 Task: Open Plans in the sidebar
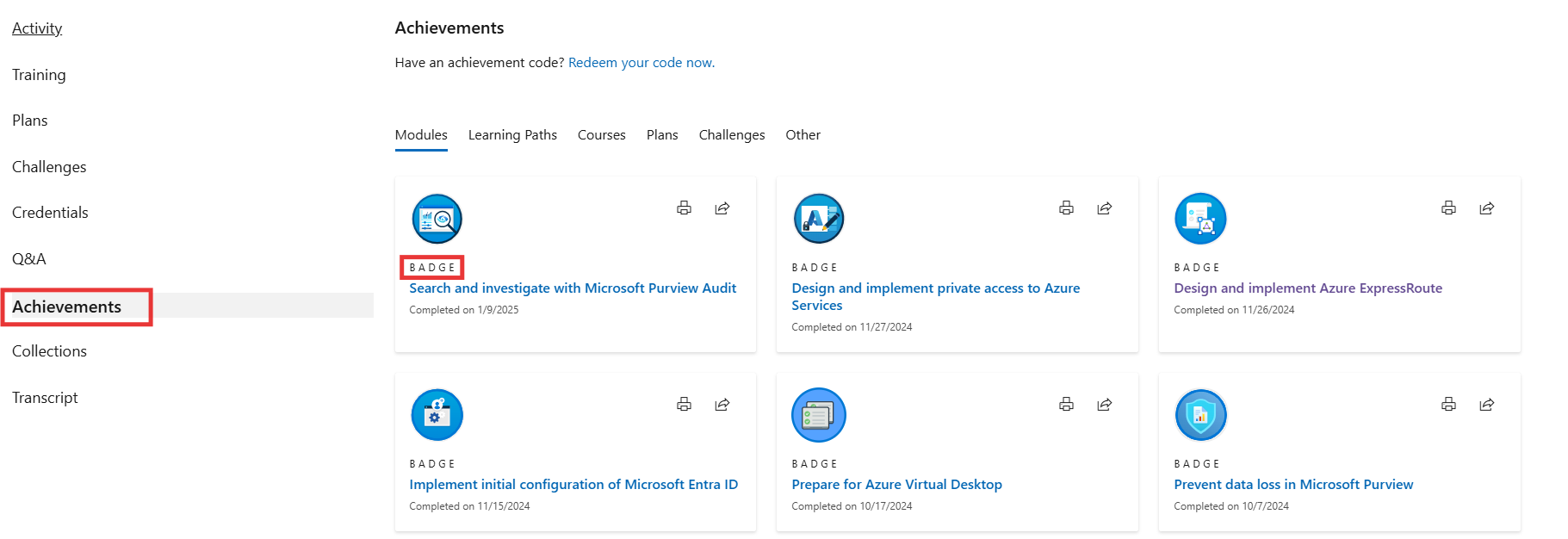click(30, 121)
